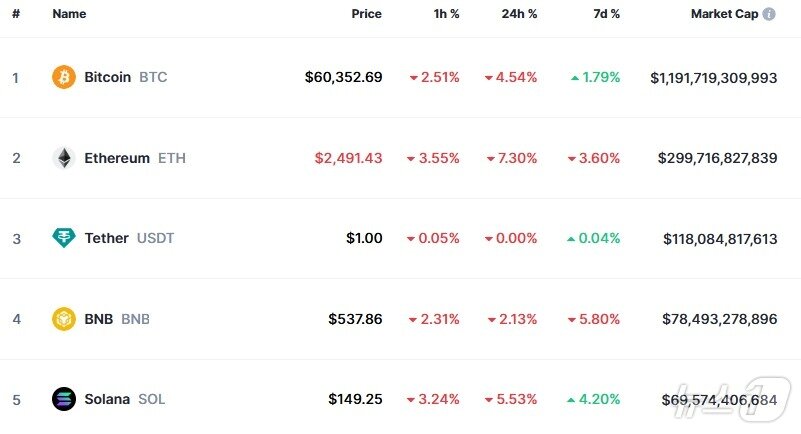Select Bitcoin's market cap value
Image resolution: width=801 pixels, height=434 pixels.
[x=714, y=78]
